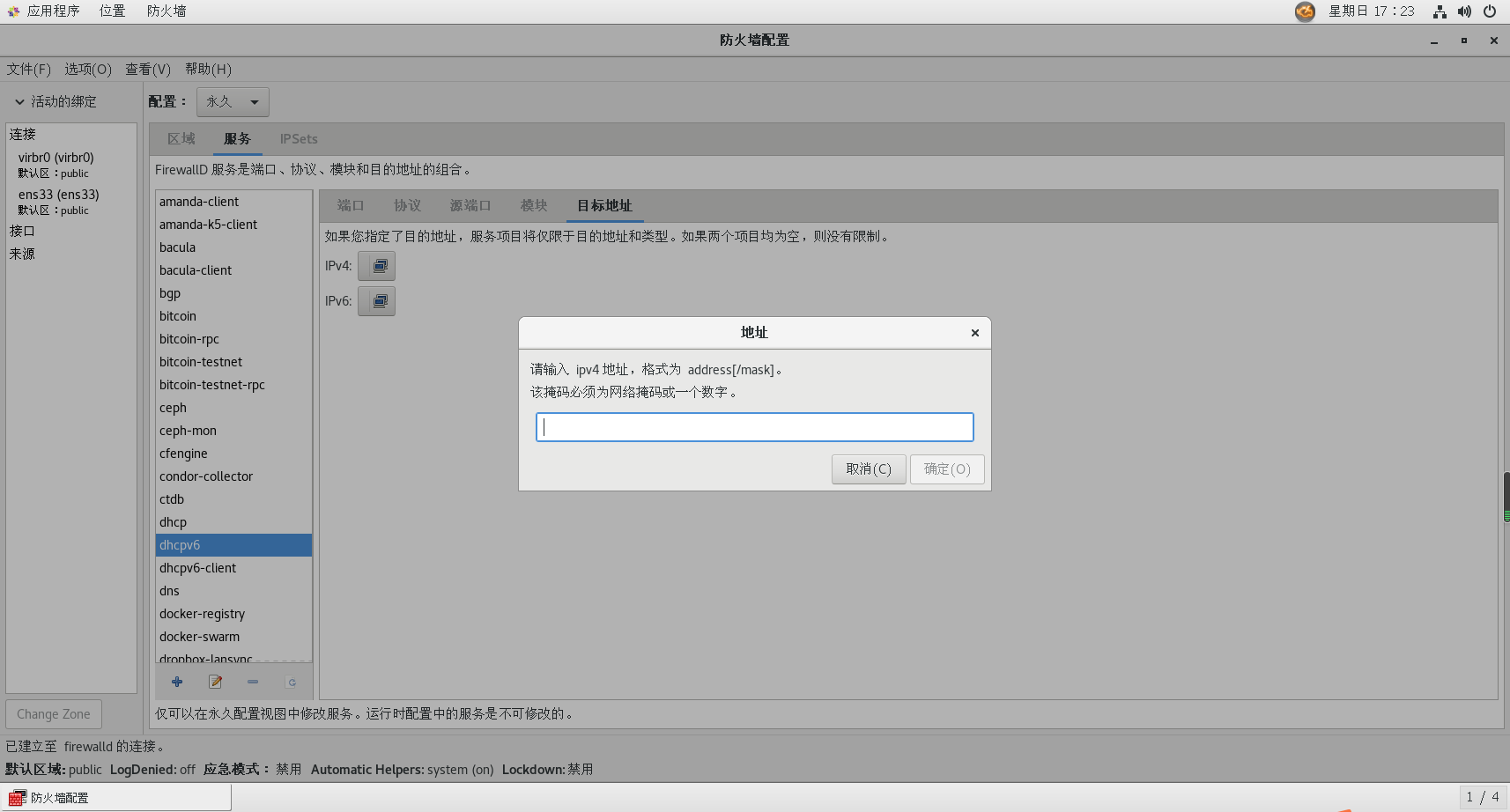Open the 防火墙 panel menu
Image resolution: width=1510 pixels, height=812 pixels.
pos(167,11)
